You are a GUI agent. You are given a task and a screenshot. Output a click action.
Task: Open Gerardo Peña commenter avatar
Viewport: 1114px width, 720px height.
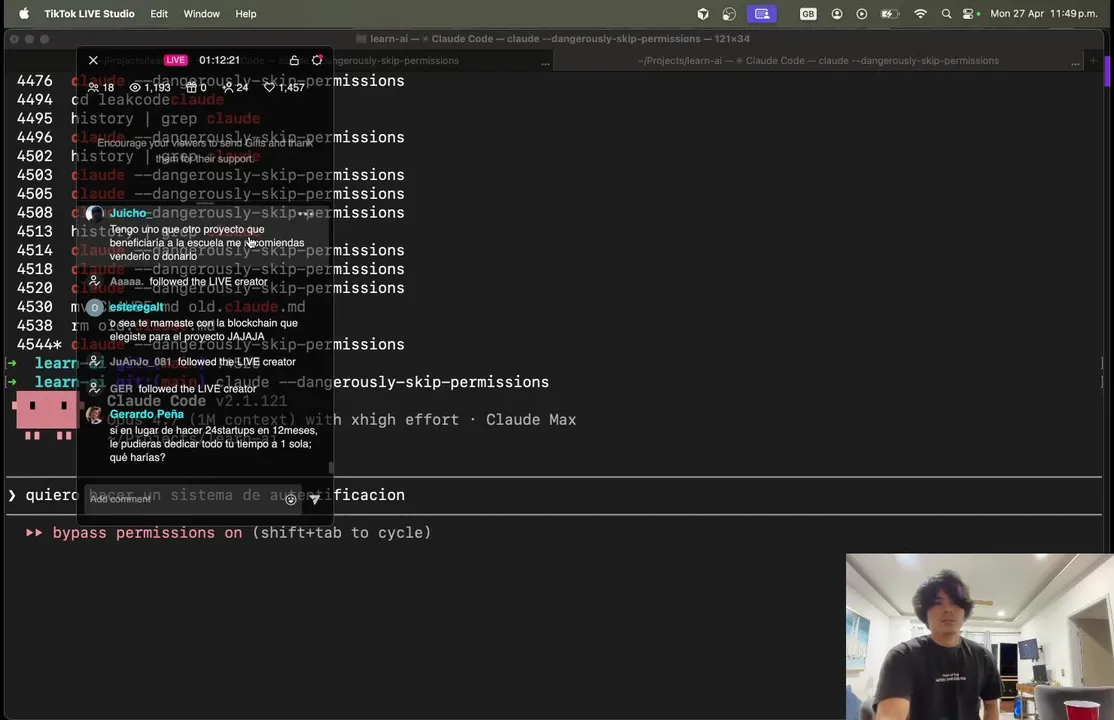pyautogui.click(x=94, y=415)
